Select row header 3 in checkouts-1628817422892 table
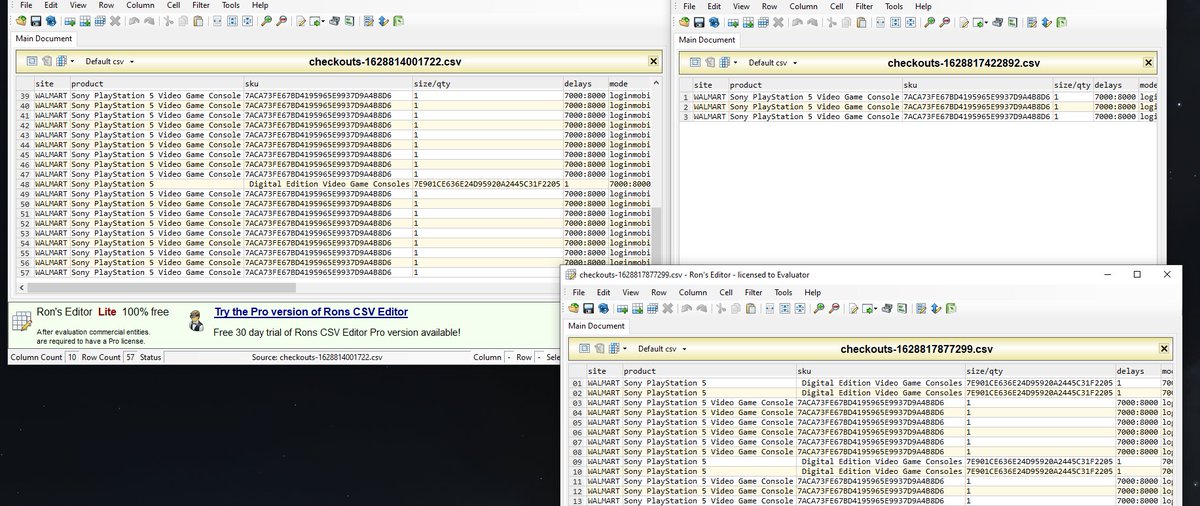 pos(685,117)
